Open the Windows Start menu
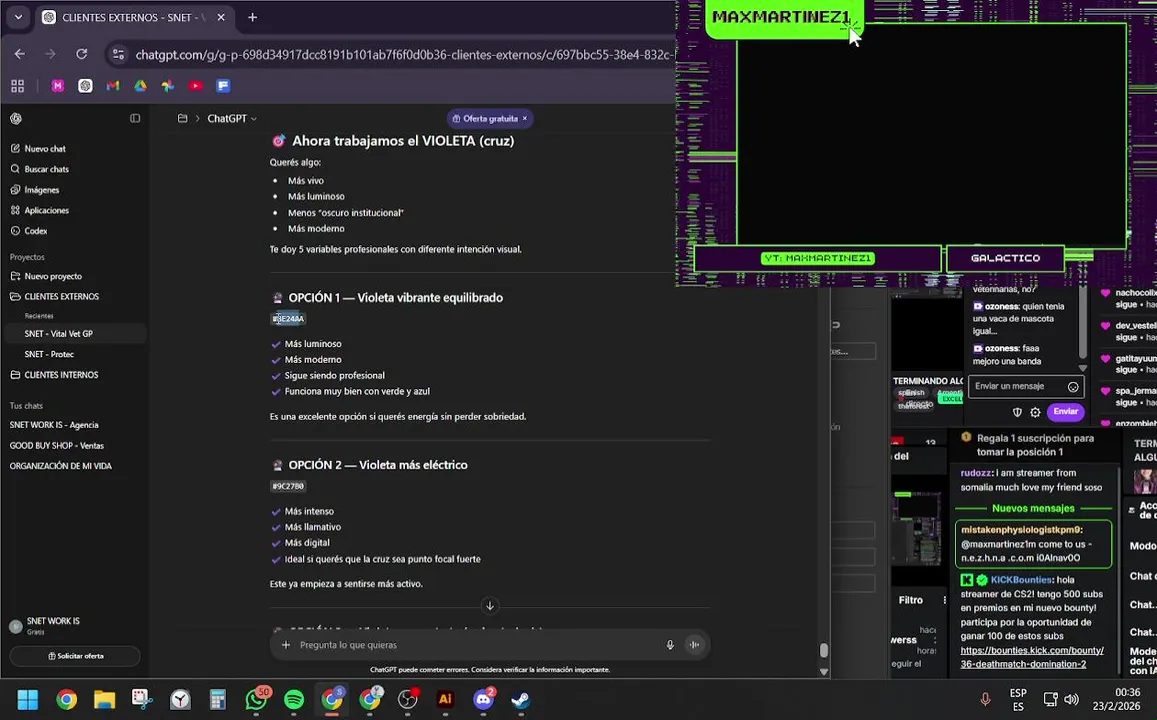Screen dimensions: 1157x720 [x=27, y=699]
